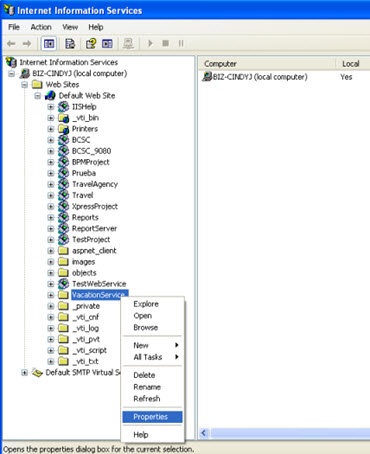Image resolution: width=370 pixels, height=454 pixels.
Task: Click the ReportServer application icon
Action: tap(63, 228)
